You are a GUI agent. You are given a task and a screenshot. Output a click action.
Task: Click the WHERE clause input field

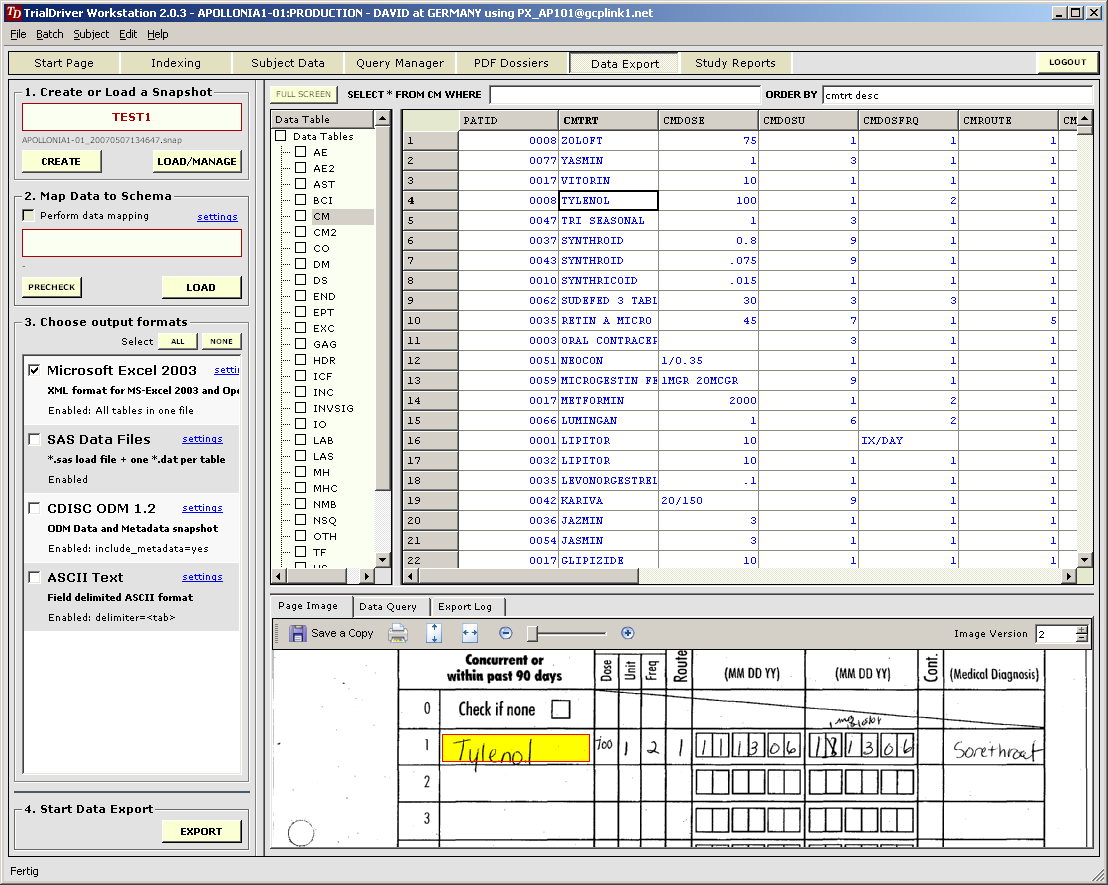tap(624, 95)
